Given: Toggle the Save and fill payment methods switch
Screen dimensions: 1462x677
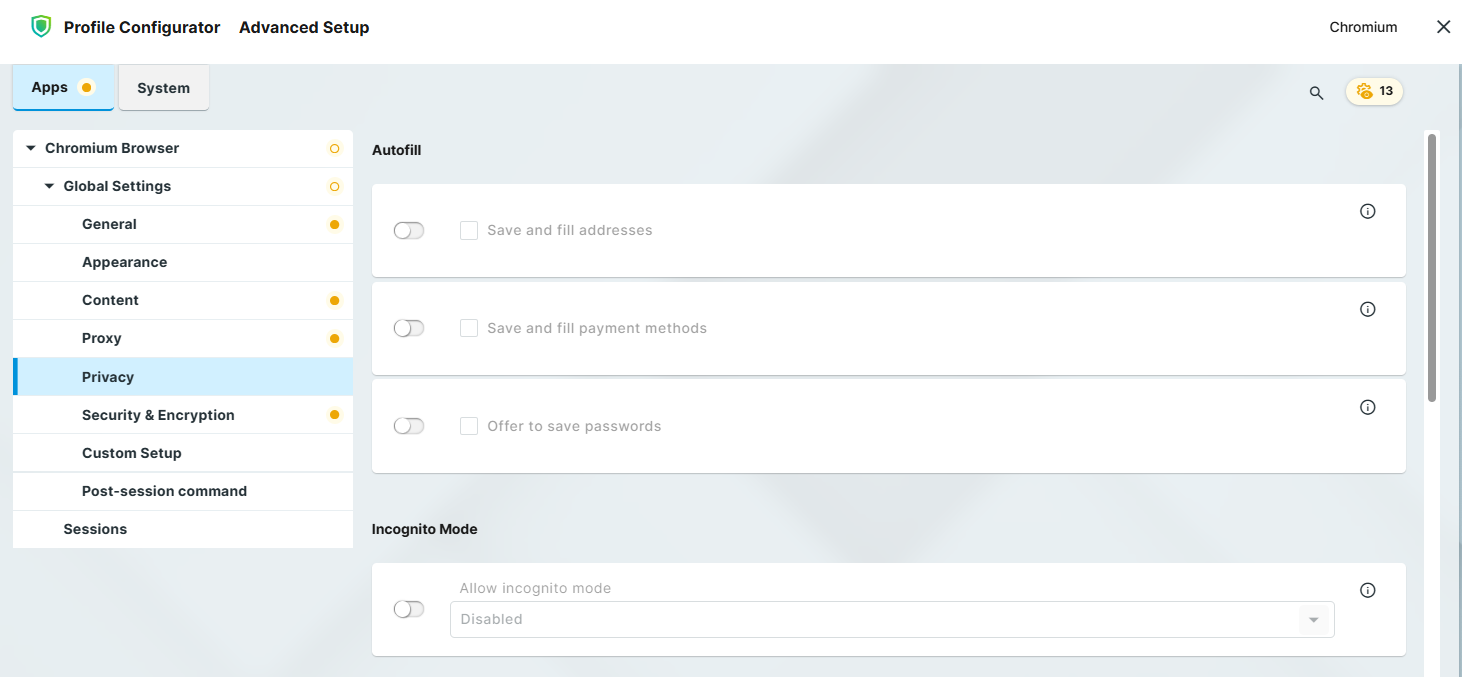Looking at the screenshot, I should (409, 328).
